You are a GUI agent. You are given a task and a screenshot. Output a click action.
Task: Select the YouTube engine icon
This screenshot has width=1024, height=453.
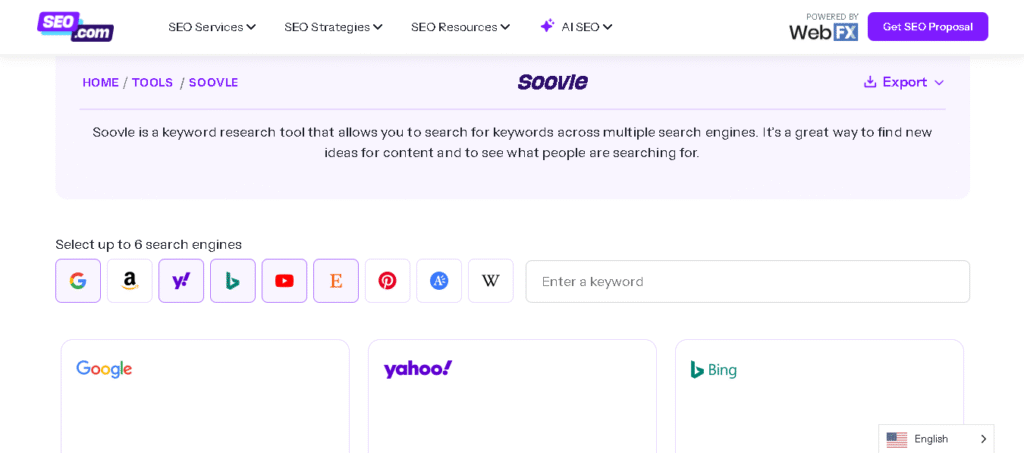click(284, 281)
